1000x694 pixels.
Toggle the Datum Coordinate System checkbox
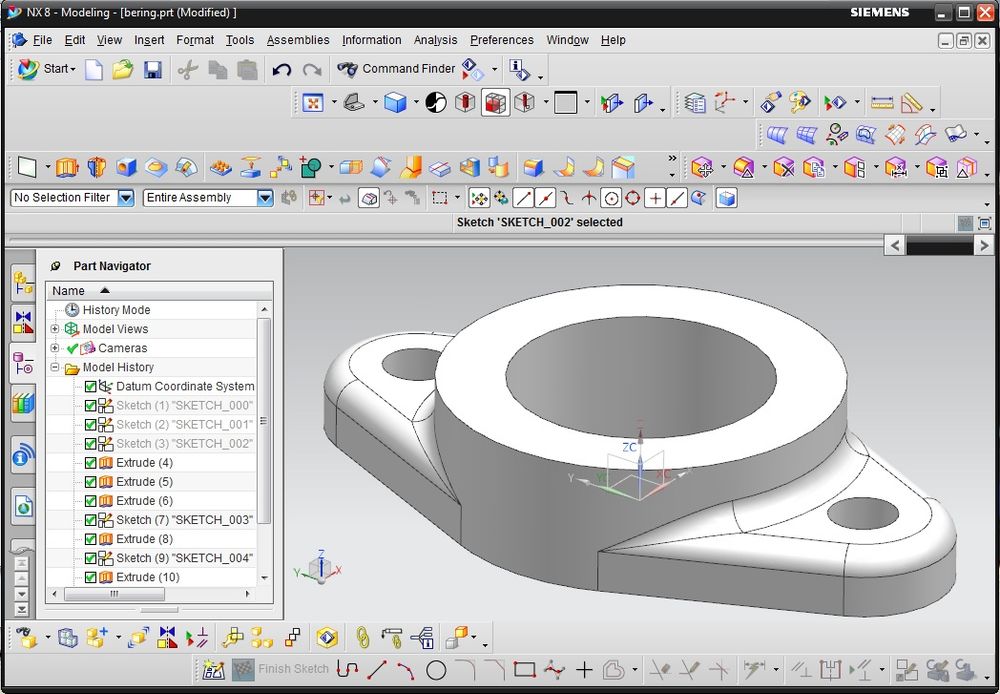91,387
